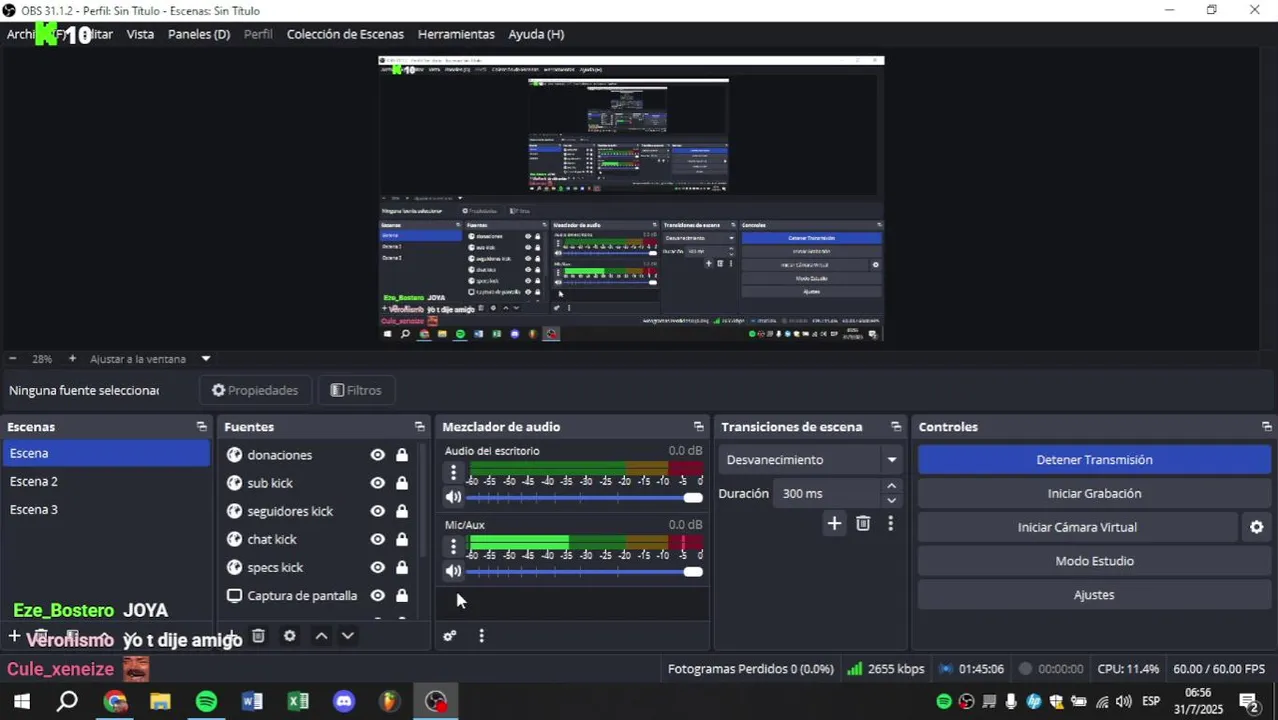Zoom out the preview with minus
Viewport: 1278px width, 720px height.
(12, 359)
